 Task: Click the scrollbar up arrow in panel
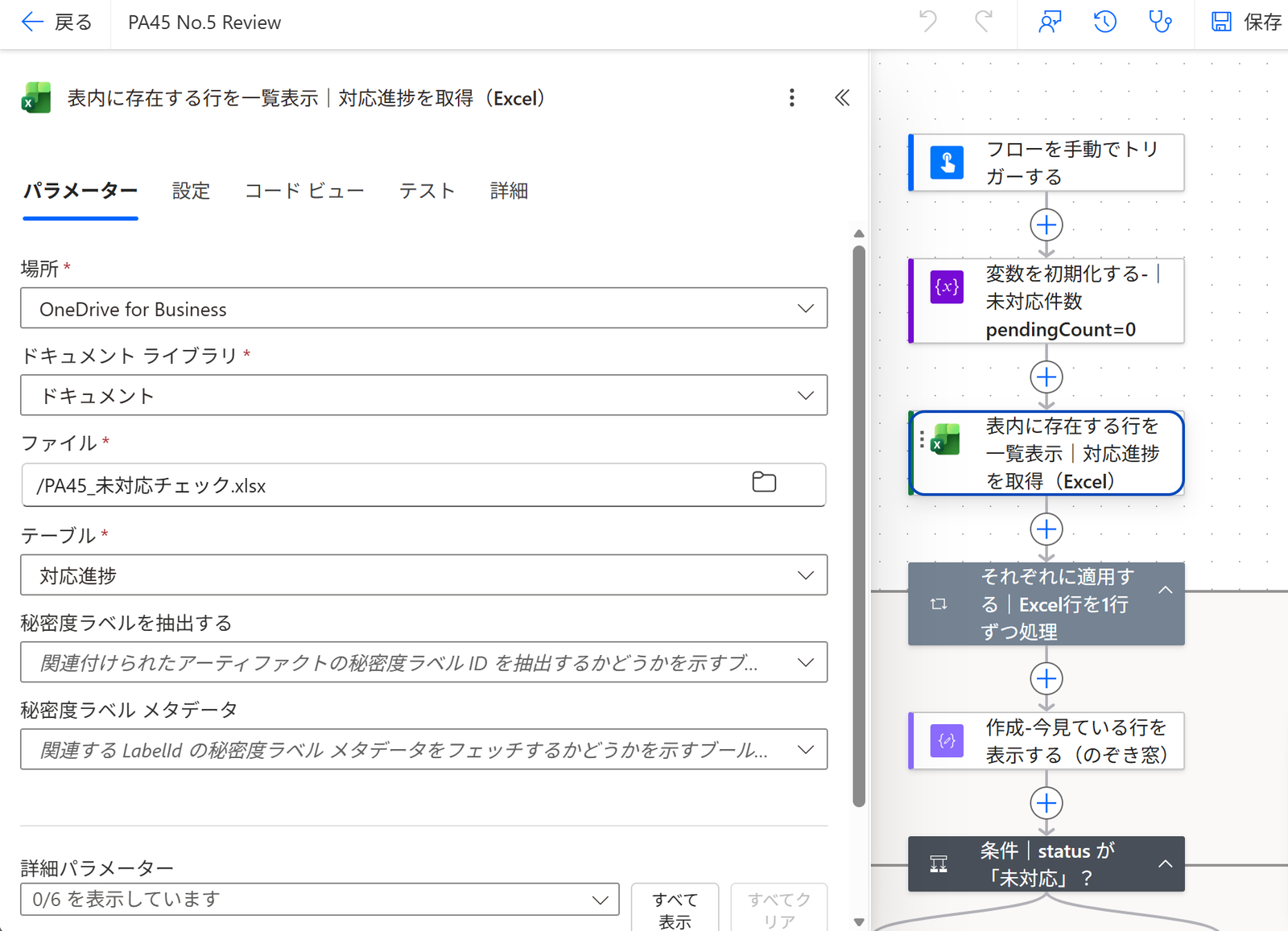[x=859, y=234]
